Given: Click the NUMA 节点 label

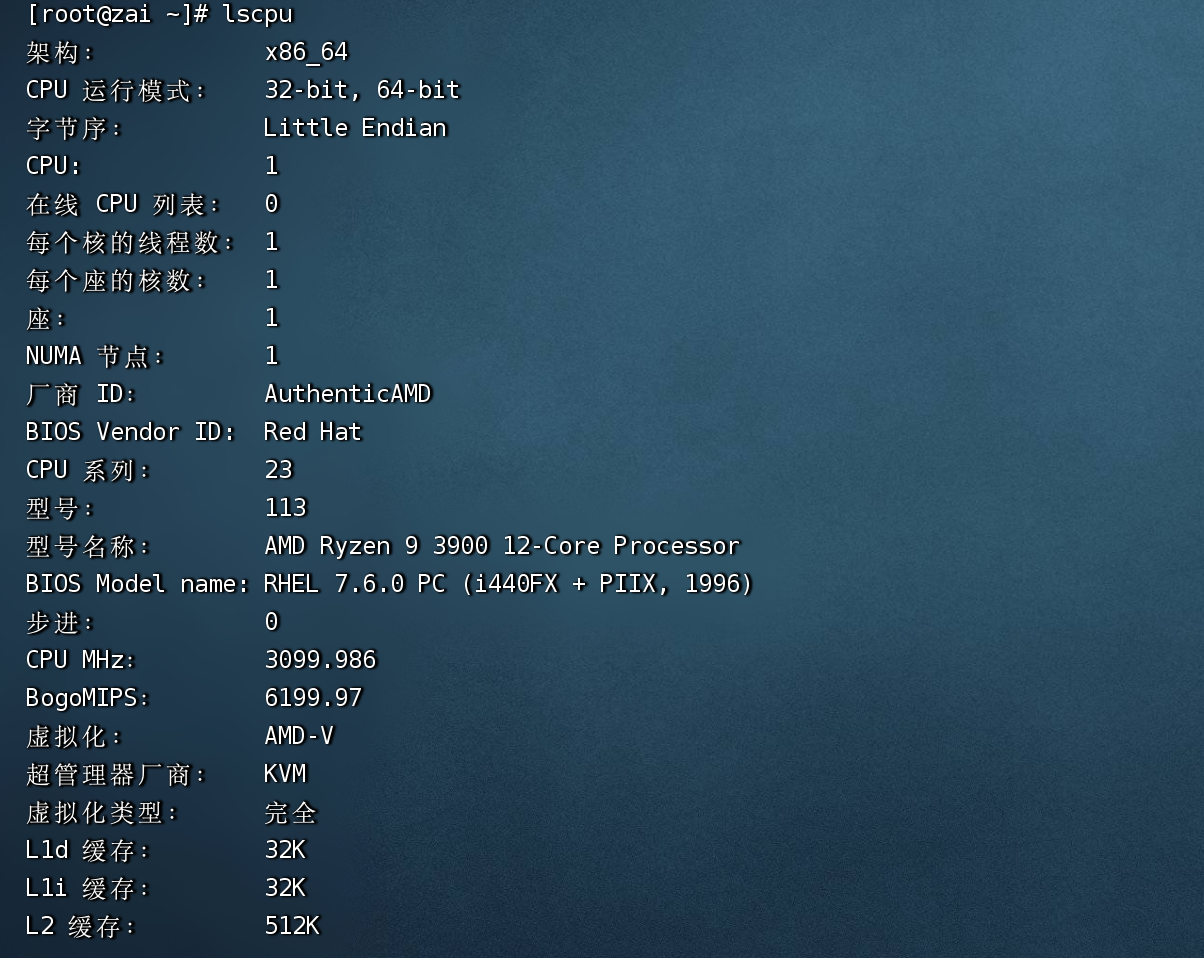Looking at the screenshot, I should pyautogui.click(x=95, y=356).
